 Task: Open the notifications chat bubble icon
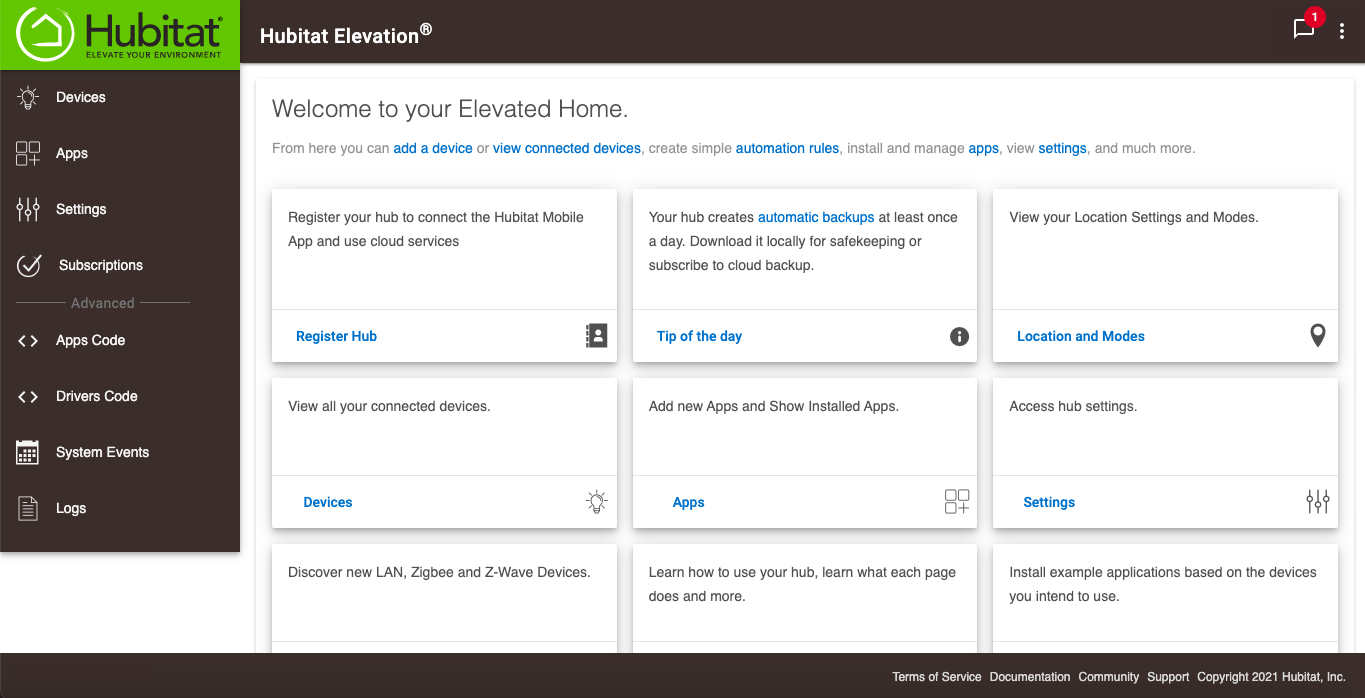(1304, 29)
